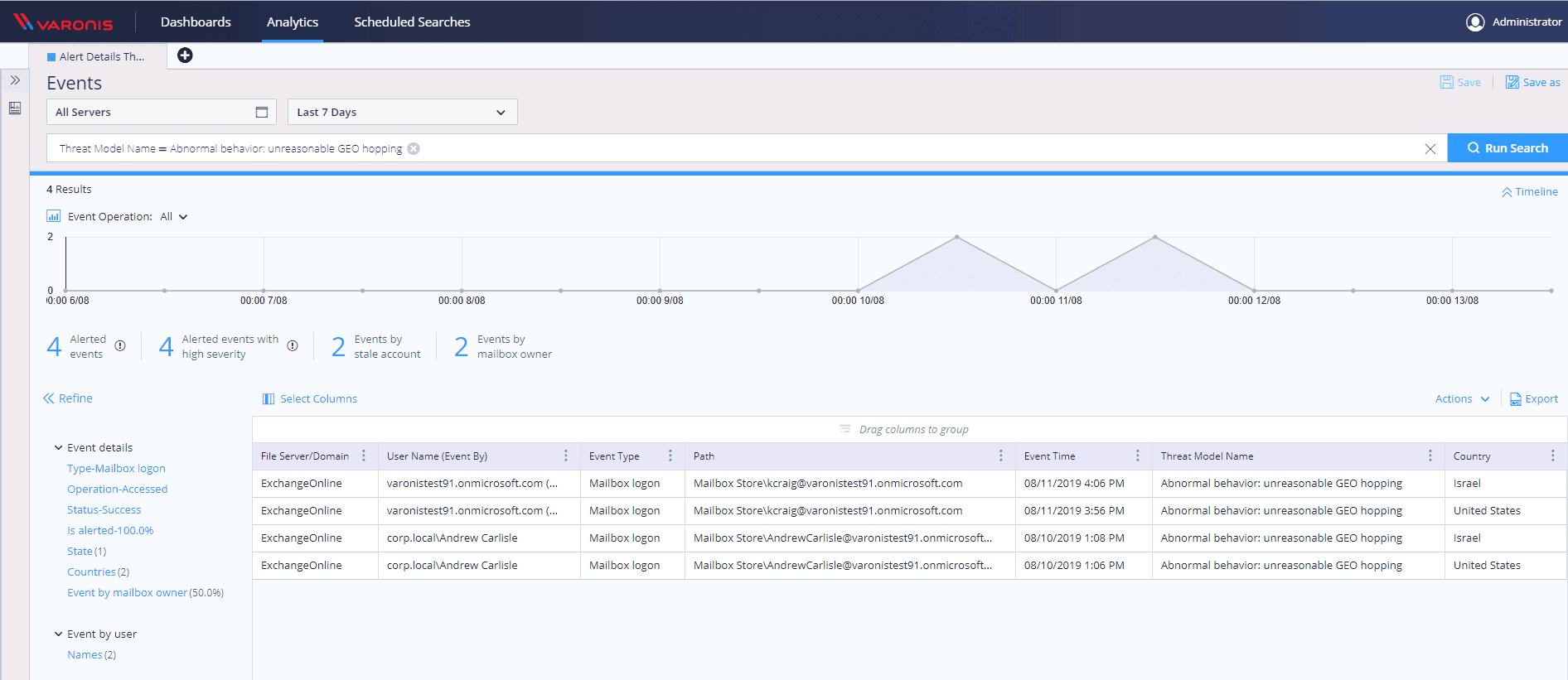
Task: Click the info icon beside Alerted events
Action: click(x=120, y=346)
